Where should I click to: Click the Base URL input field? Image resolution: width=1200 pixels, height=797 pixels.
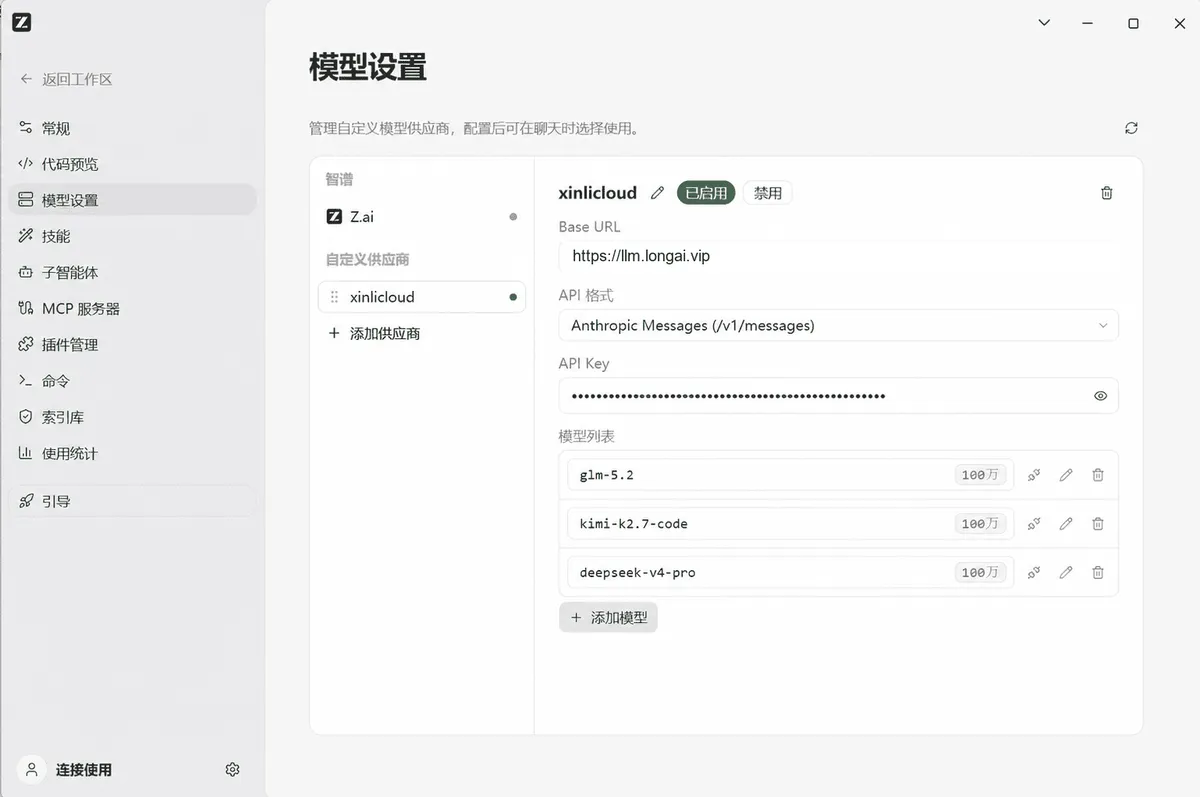tap(838, 256)
